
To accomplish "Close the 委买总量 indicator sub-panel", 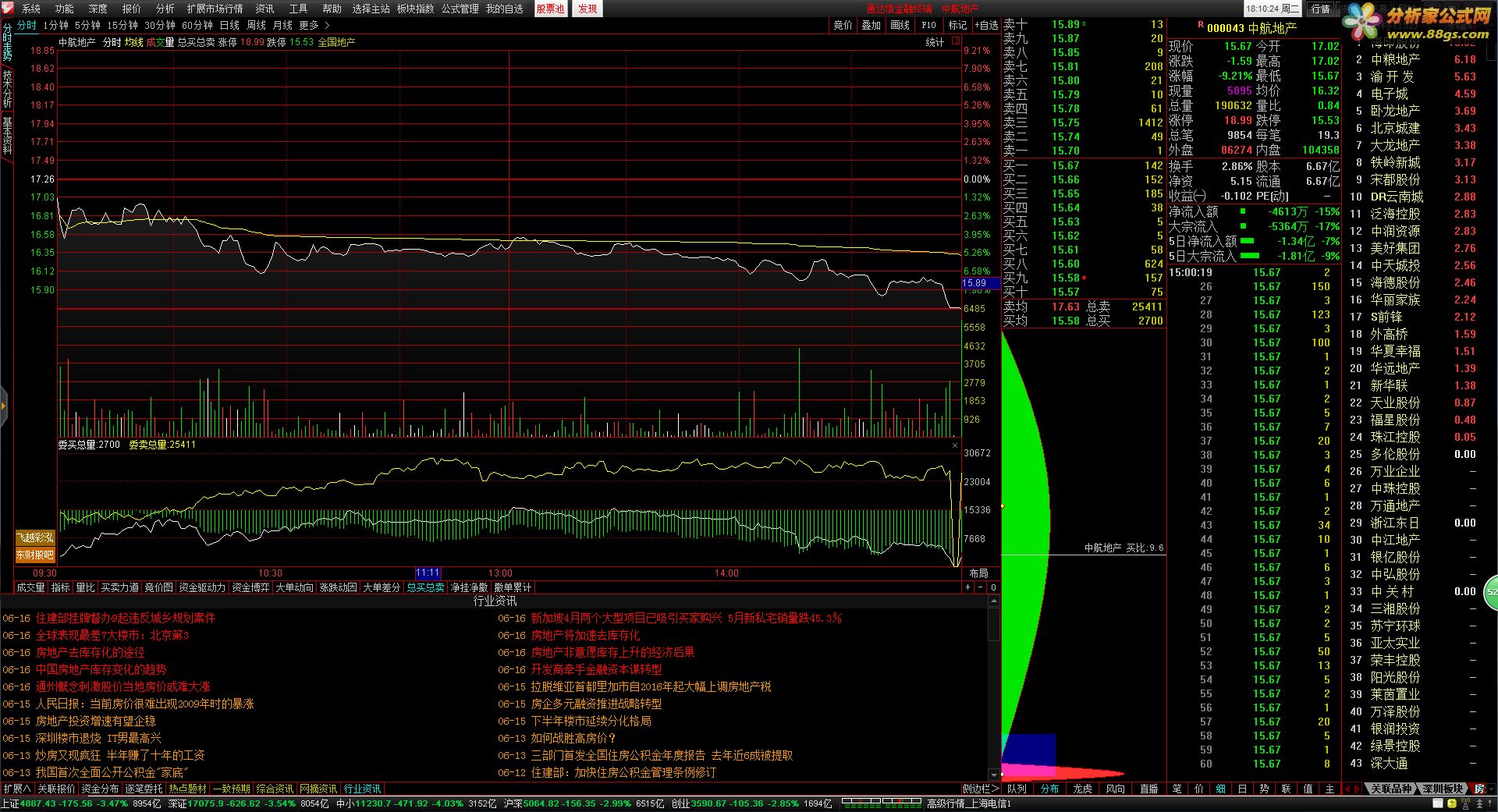I will (955, 445).
